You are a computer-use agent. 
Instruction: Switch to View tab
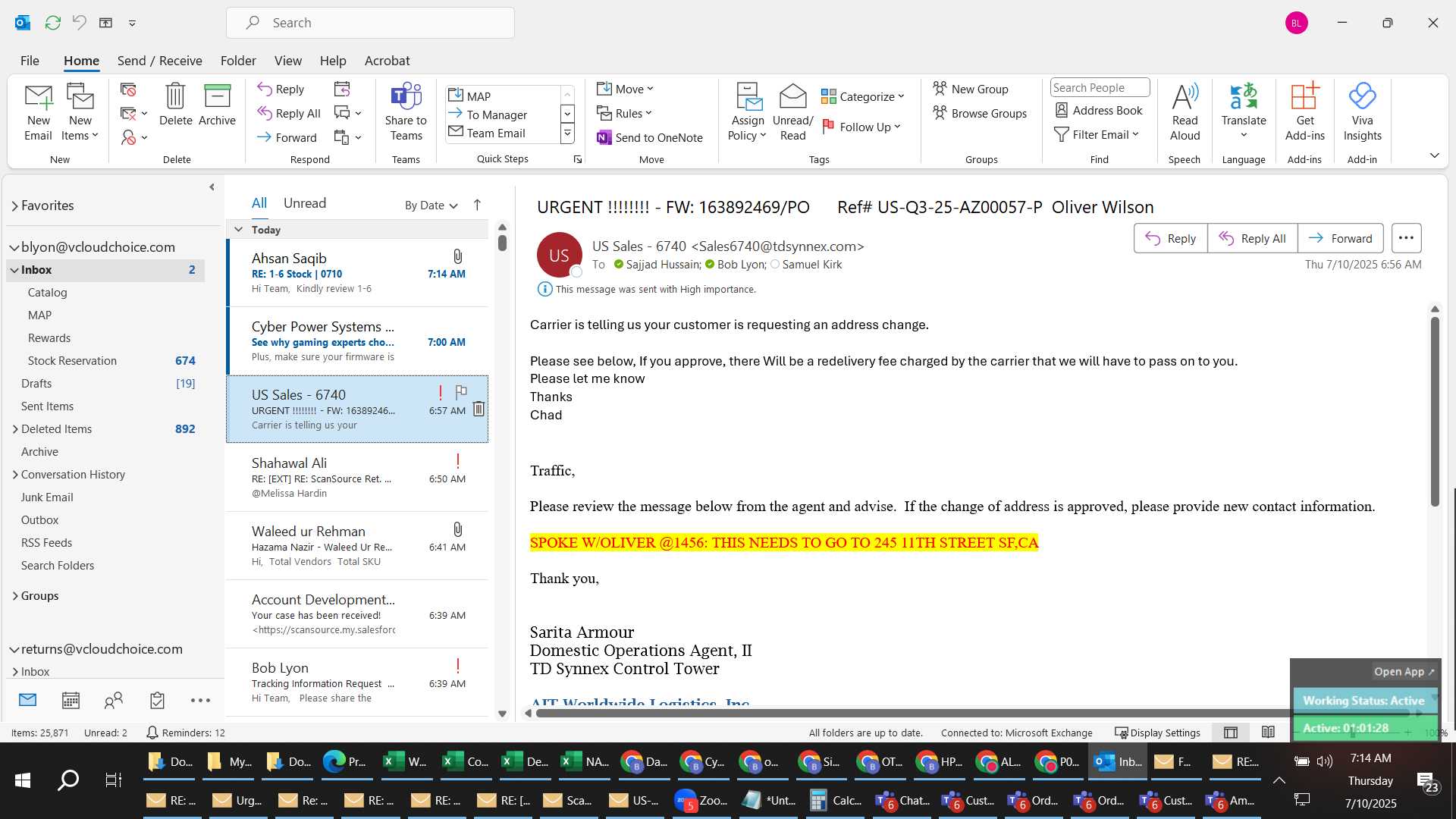287,61
